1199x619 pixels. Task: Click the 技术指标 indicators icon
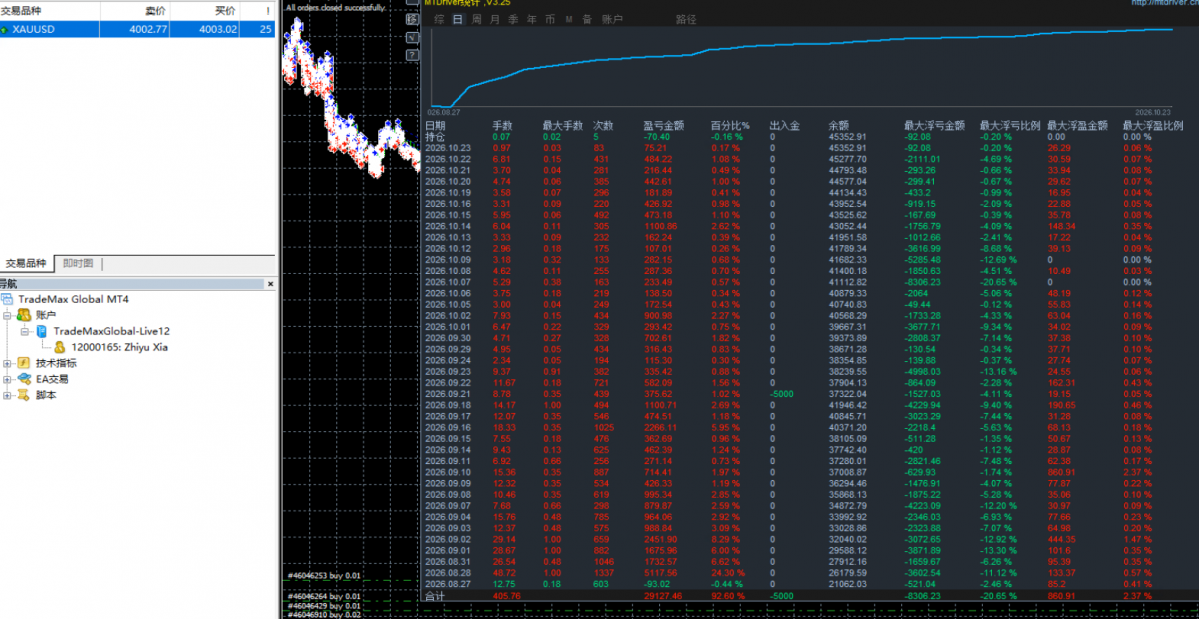tap(24, 363)
